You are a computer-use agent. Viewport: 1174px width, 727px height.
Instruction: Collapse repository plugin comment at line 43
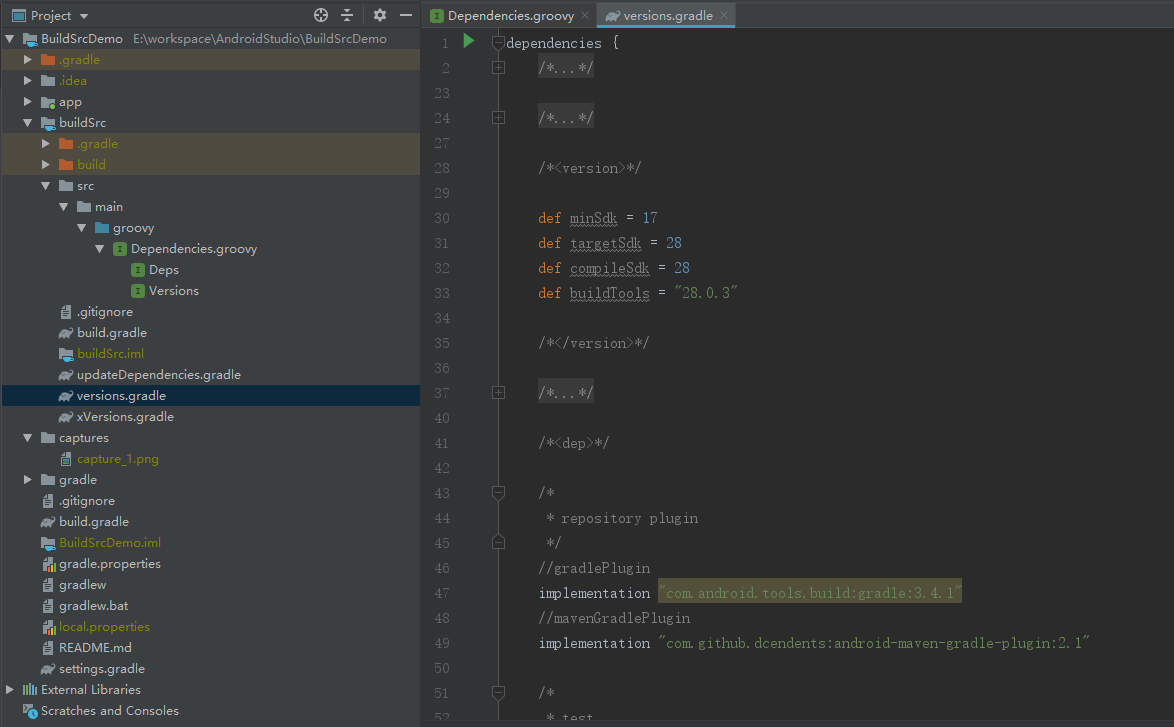499,492
